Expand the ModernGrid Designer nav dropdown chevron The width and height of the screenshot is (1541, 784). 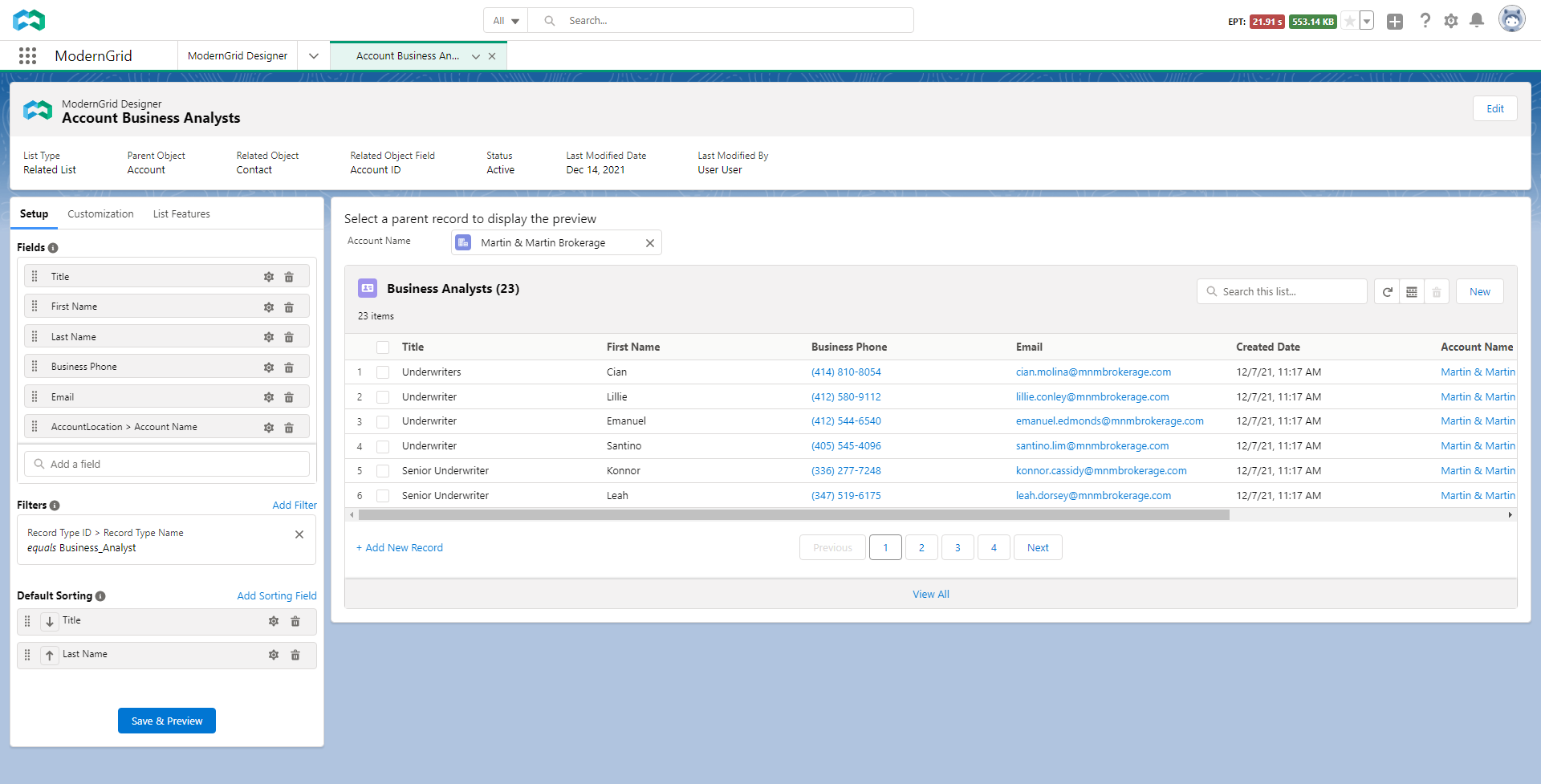(x=314, y=56)
